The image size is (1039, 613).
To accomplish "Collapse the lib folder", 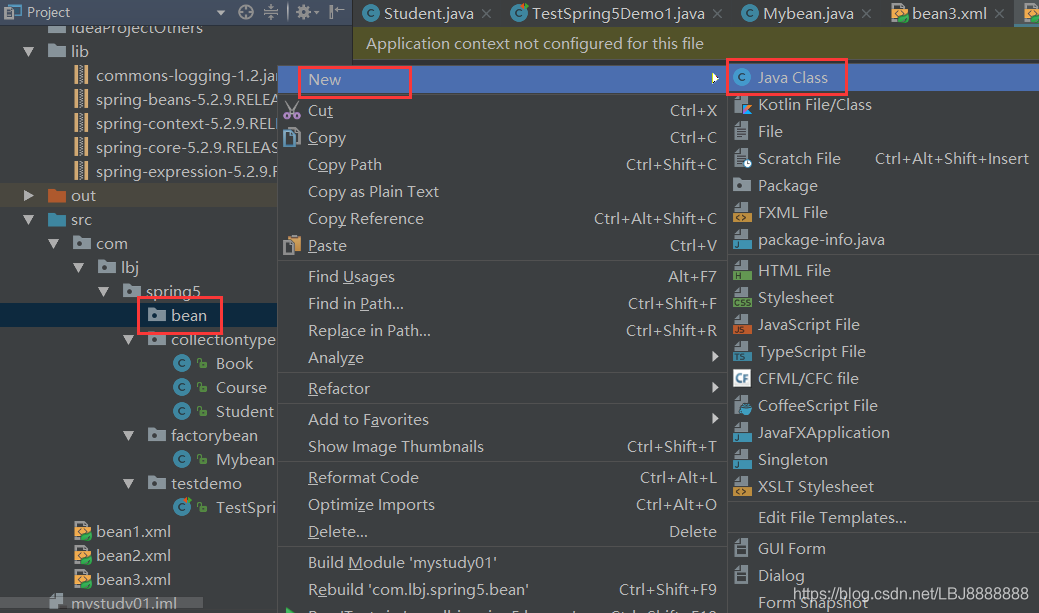I will [x=28, y=51].
